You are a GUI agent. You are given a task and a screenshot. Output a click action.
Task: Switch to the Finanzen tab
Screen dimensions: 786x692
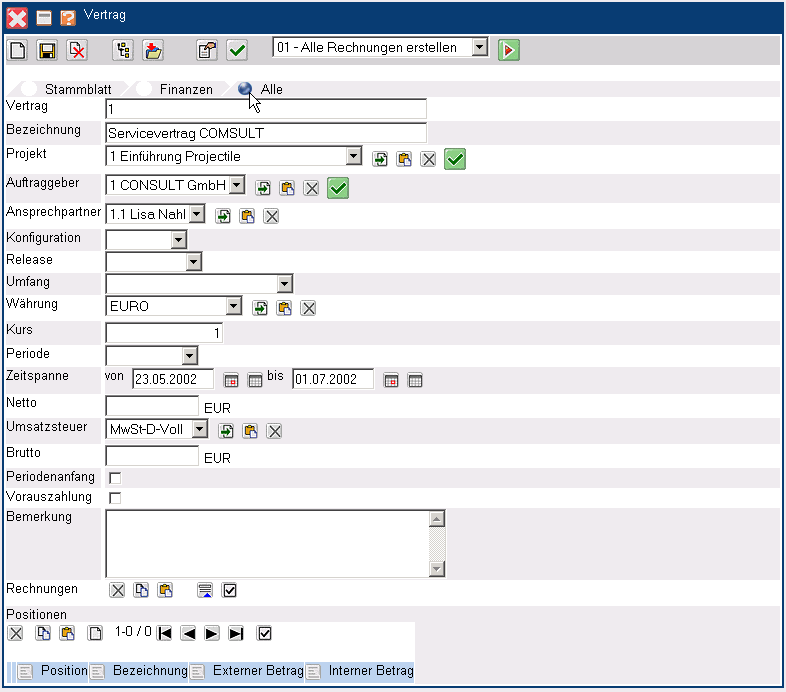[186, 89]
